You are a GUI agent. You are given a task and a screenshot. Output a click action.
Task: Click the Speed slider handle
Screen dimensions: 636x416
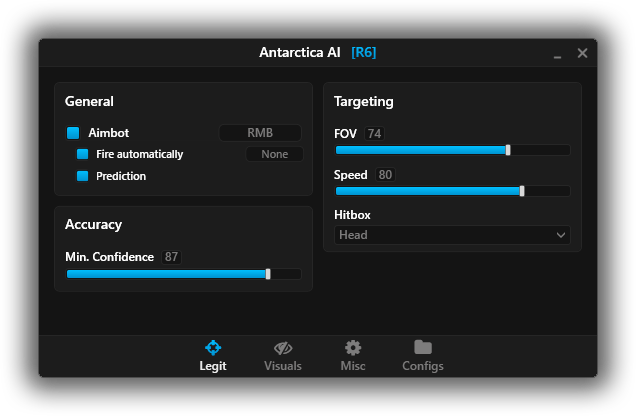pyautogui.click(x=522, y=191)
